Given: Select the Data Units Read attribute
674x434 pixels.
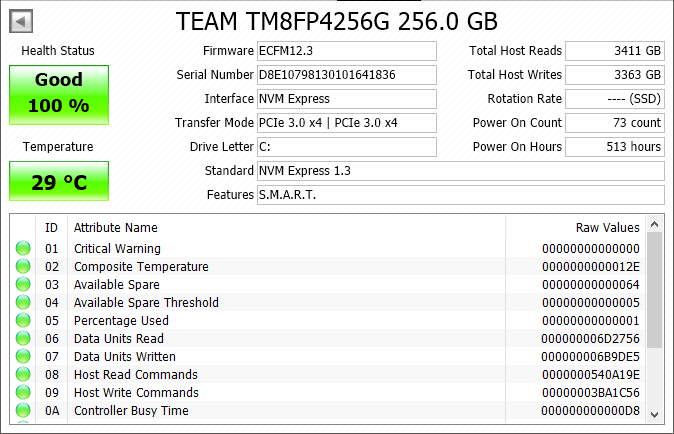Looking at the screenshot, I should pos(119,339).
